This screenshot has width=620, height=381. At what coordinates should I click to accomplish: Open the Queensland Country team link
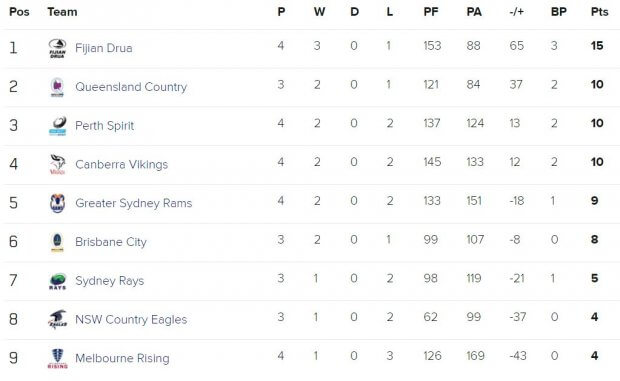coord(131,87)
